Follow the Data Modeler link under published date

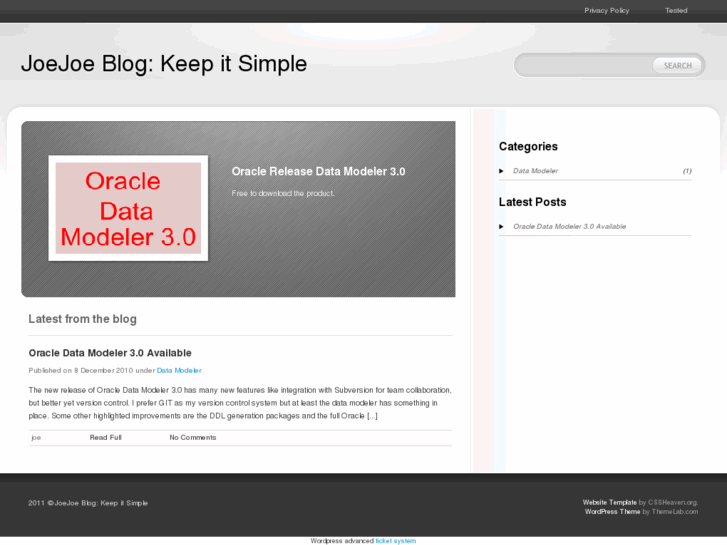179,370
